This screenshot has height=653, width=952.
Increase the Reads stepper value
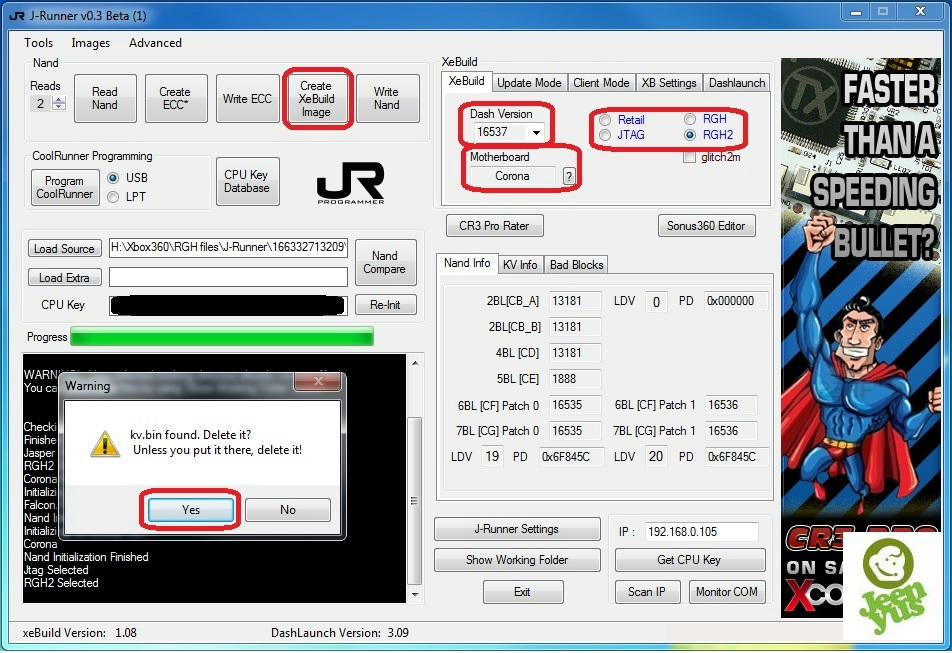(58, 99)
